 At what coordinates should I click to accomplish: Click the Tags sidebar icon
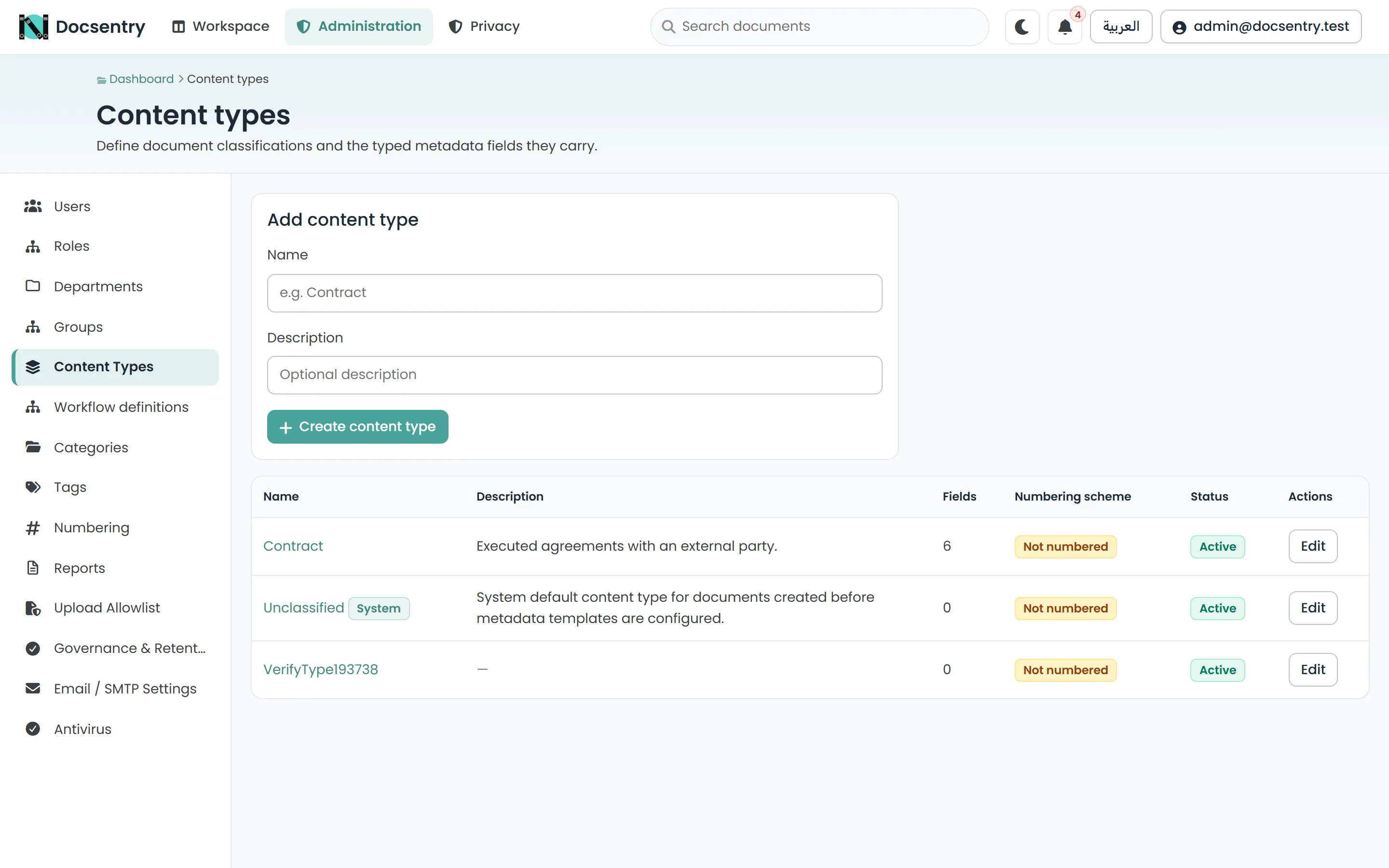(33, 487)
